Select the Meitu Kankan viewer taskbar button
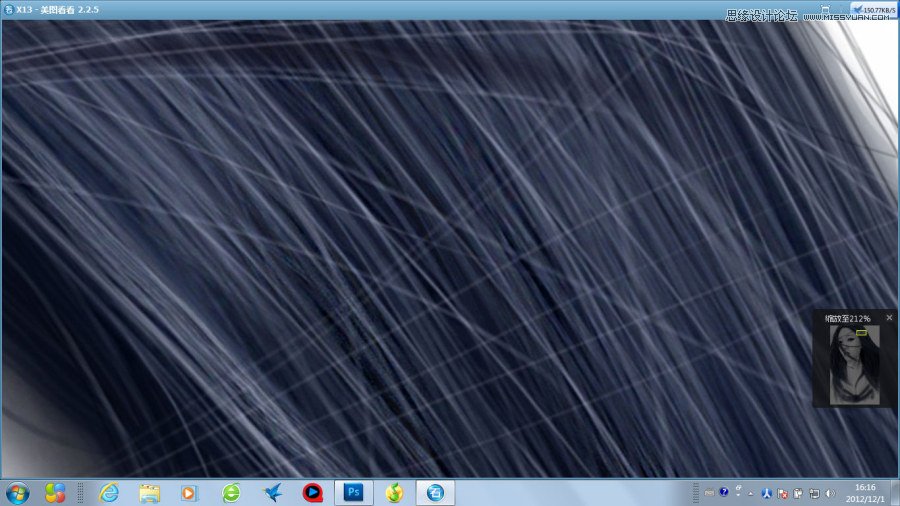The width and height of the screenshot is (900, 506). coord(435,493)
